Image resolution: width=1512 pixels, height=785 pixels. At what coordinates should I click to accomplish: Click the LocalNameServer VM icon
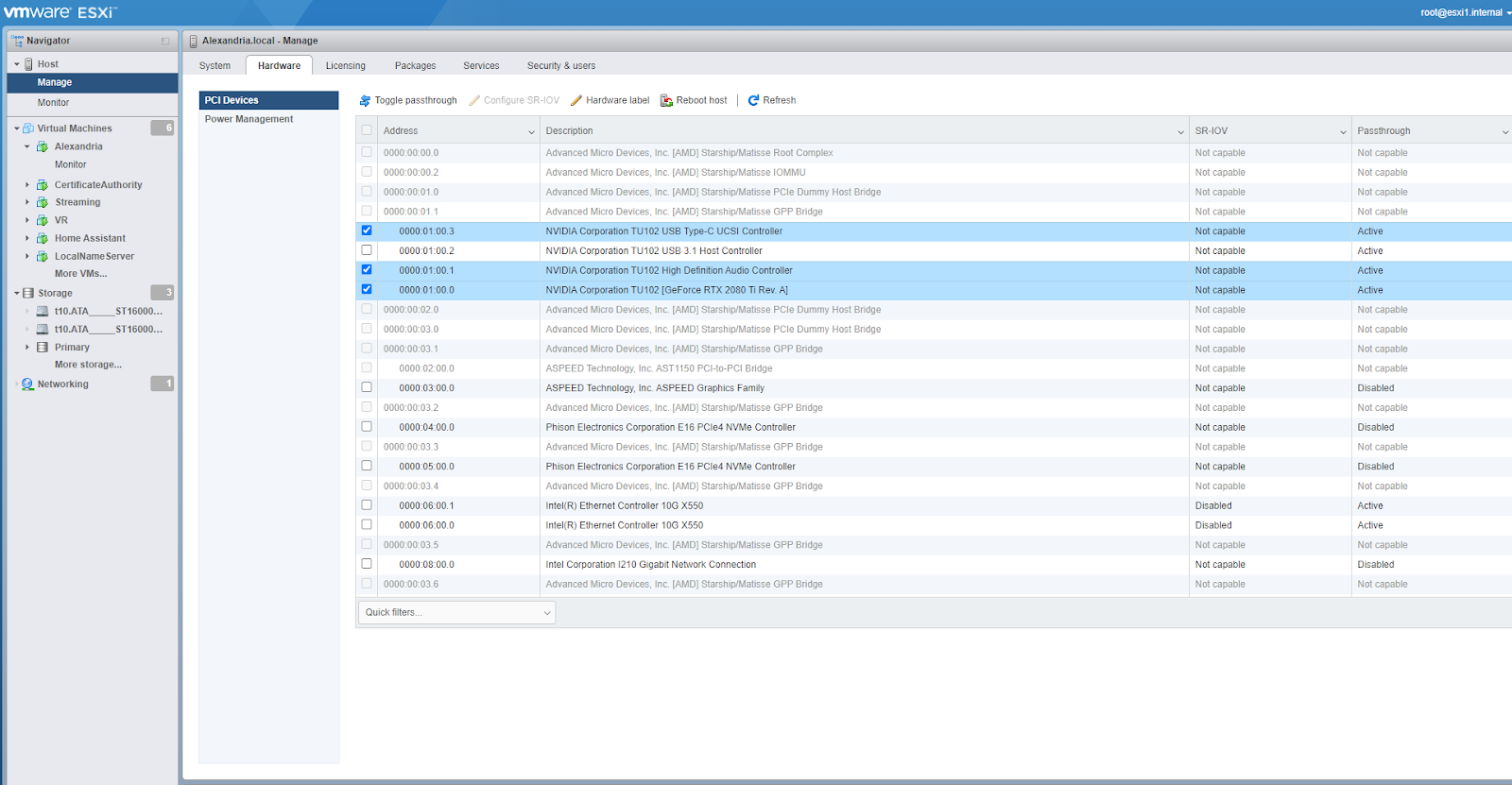[x=43, y=256]
